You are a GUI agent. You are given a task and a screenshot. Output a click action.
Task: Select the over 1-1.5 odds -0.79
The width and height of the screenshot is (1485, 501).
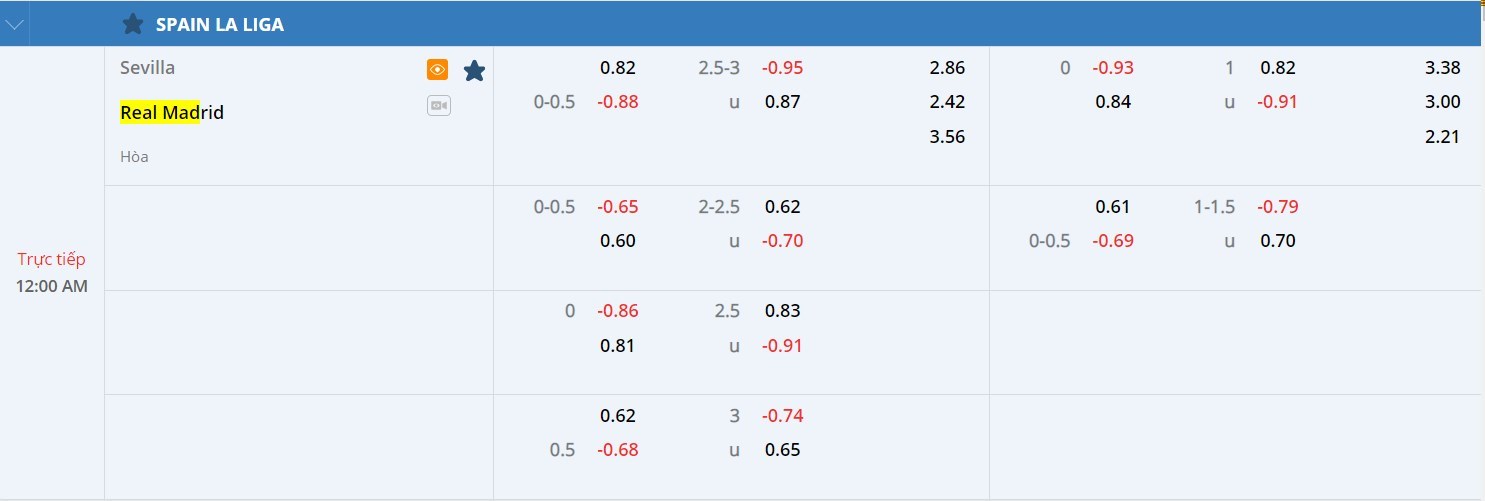[x=1277, y=207]
